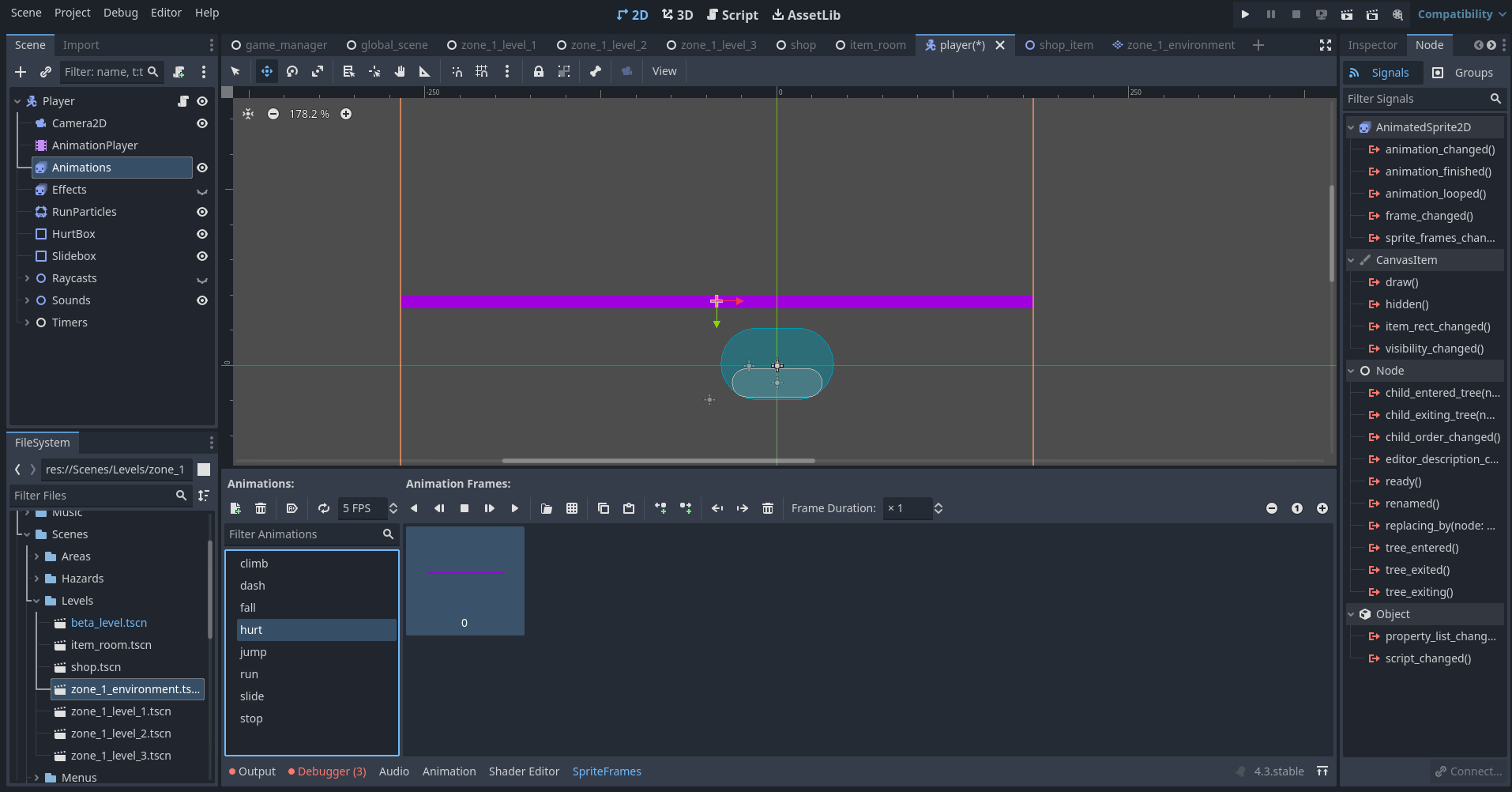
Task: Collapse AnimatedSprite2D signals group
Action: 1351,127
